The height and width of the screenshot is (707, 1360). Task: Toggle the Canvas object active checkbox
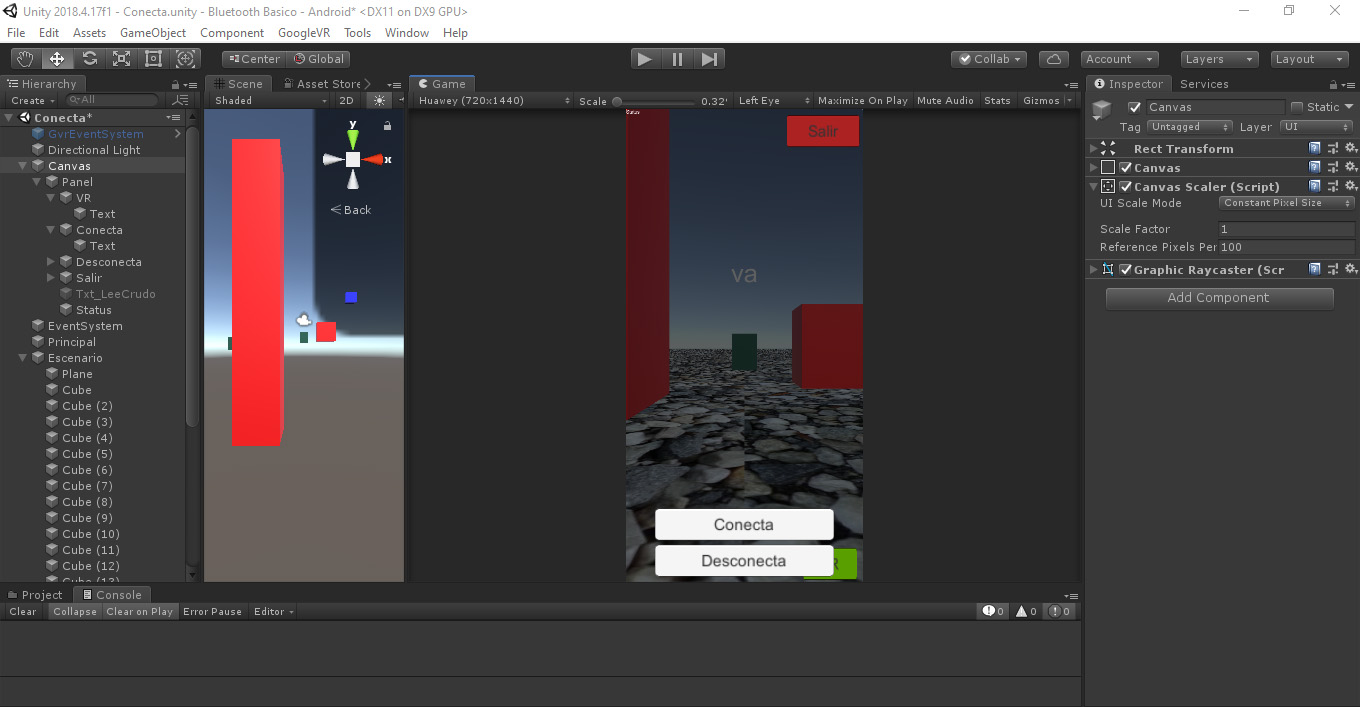(x=1134, y=107)
